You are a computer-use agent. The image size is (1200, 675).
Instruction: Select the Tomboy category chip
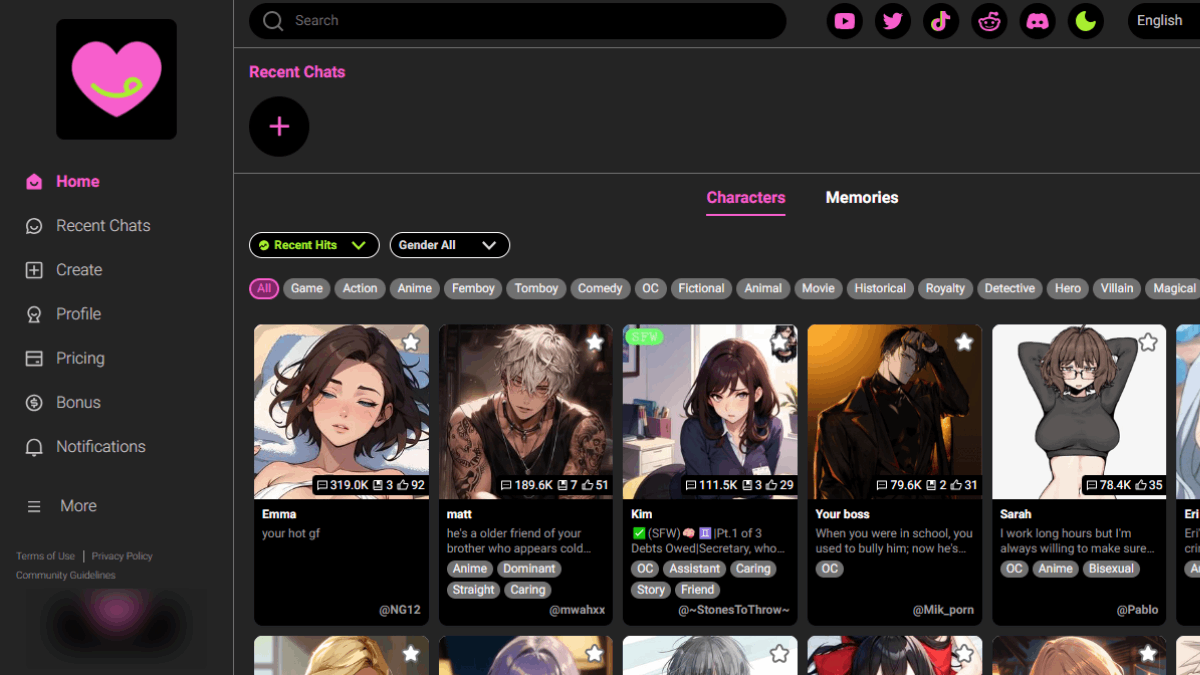point(536,288)
